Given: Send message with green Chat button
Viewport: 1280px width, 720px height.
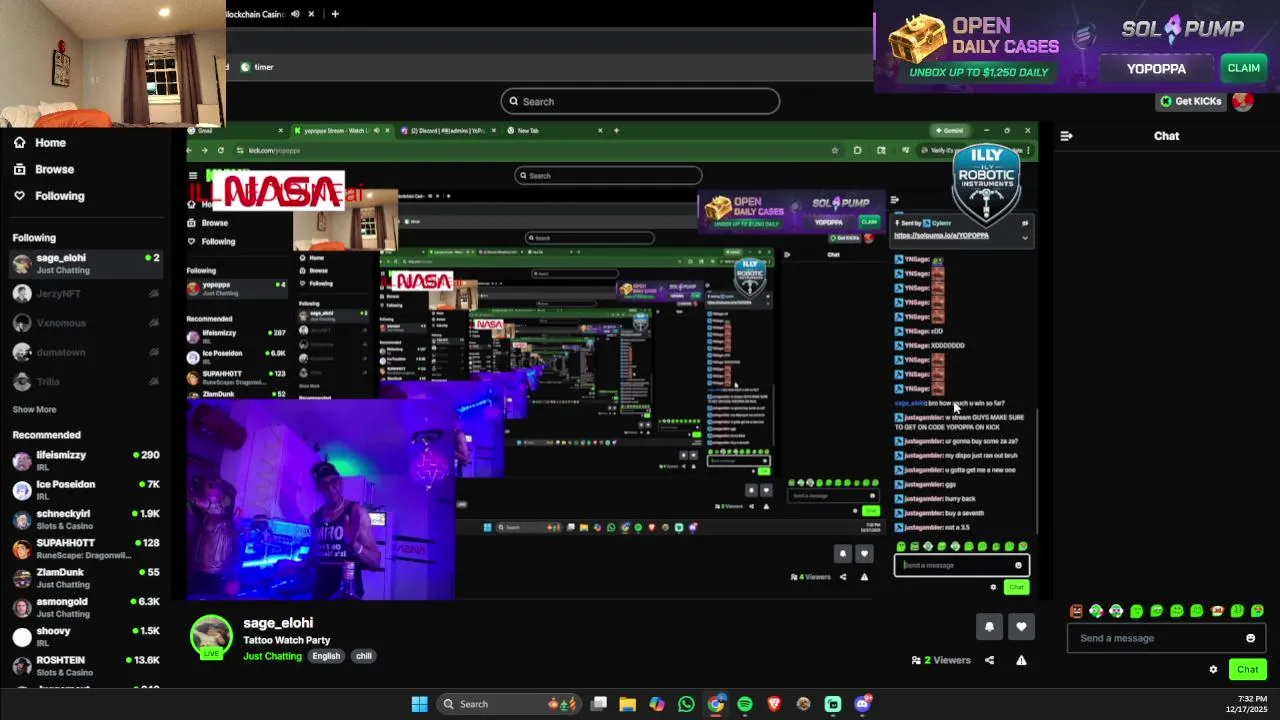Looking at the screenshot, I should (x=1247, y=670).
